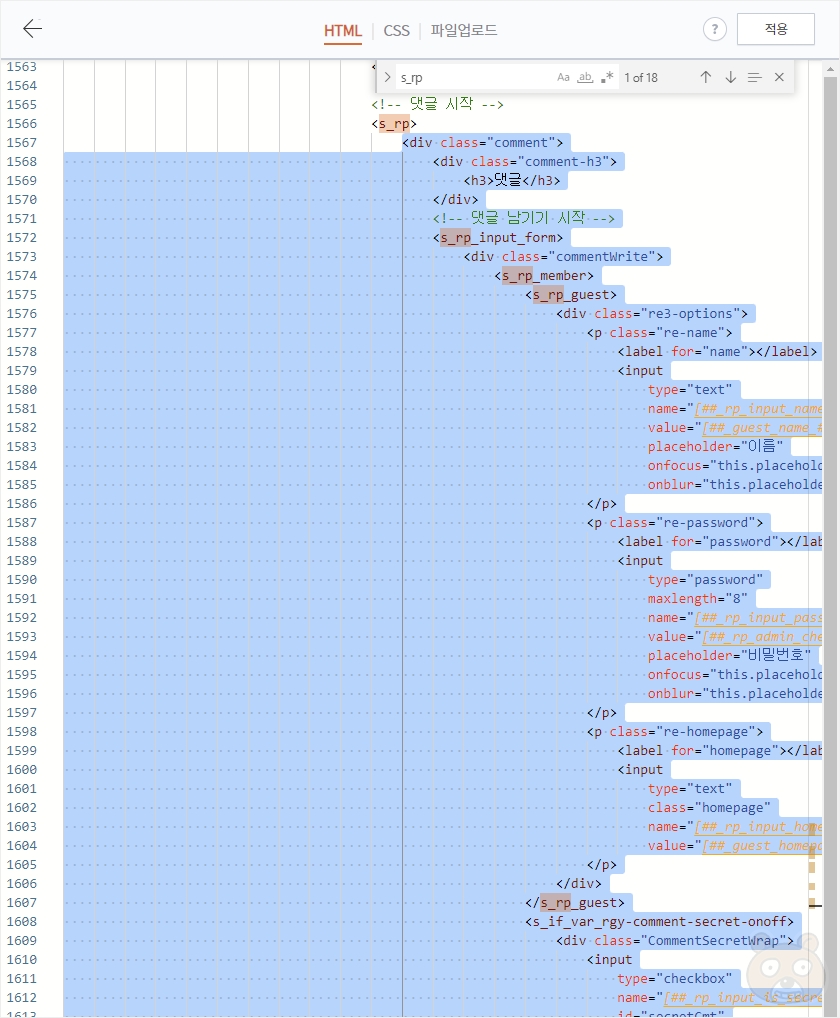Open the 파일업로드 tab
840x1018 pixels.
click(463, 30)
